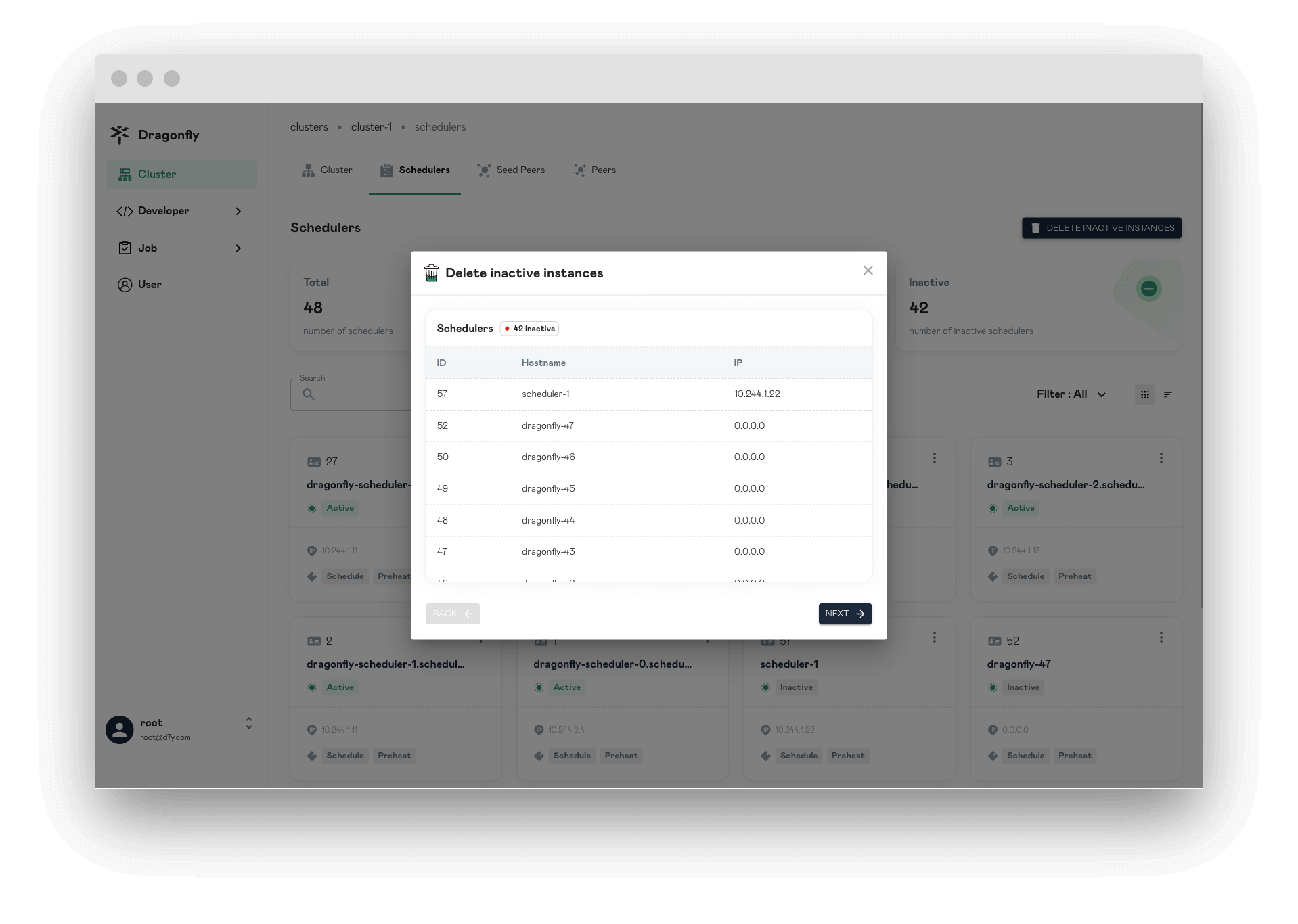1298x924 pixels.
Task: Click the Developer code icon
Action: click(x=125, y=212)
